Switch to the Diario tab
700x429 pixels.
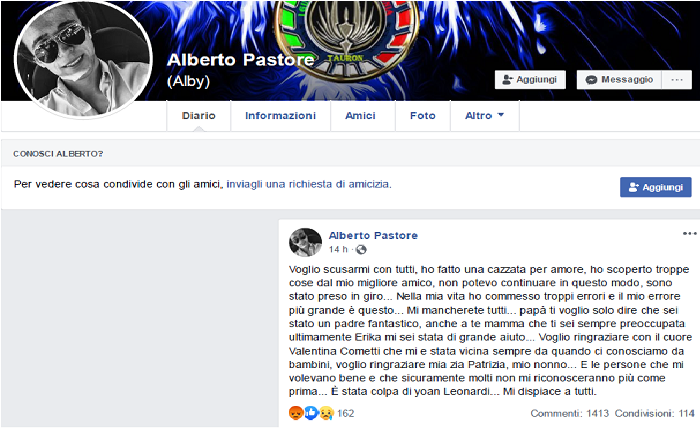(x=199, y=116)
